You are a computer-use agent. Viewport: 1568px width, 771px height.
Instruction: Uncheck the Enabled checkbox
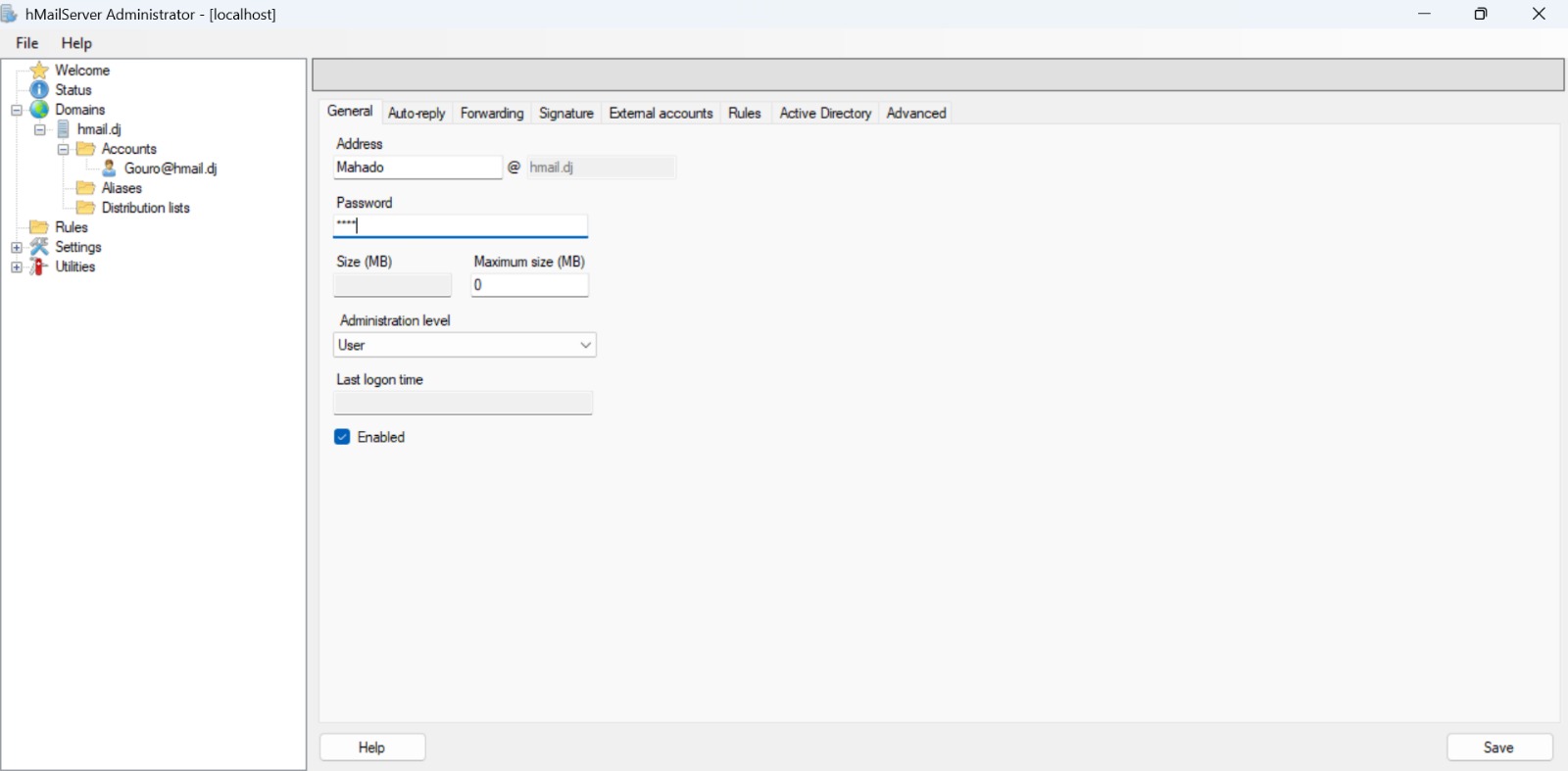342,437
